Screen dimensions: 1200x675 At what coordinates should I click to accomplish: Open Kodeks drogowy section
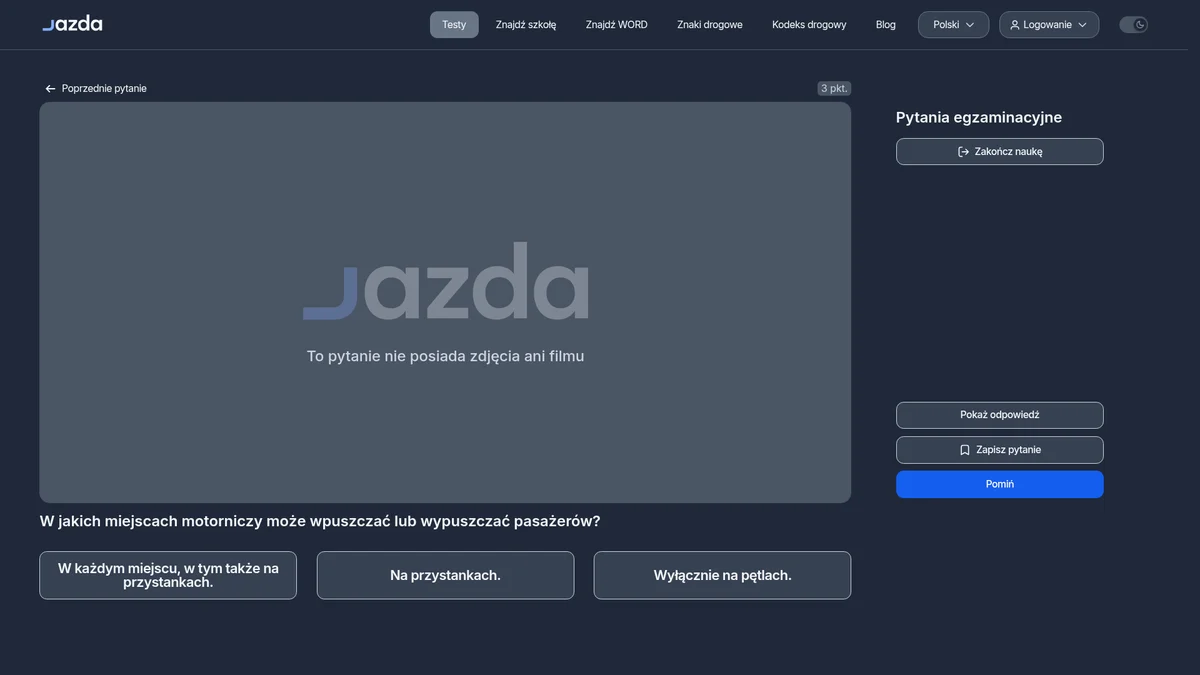click(x=809, y=25)
